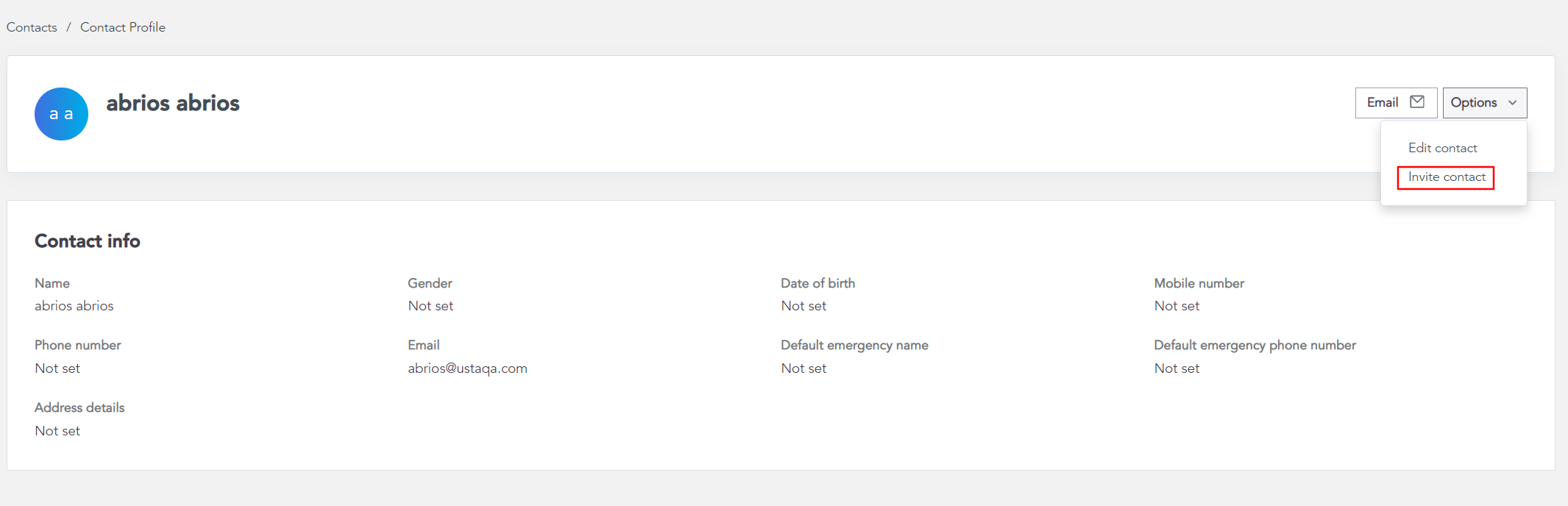Click the envelope icon on Email button
Screen dimensions: 1568x506
click(x=1417, y=102)
